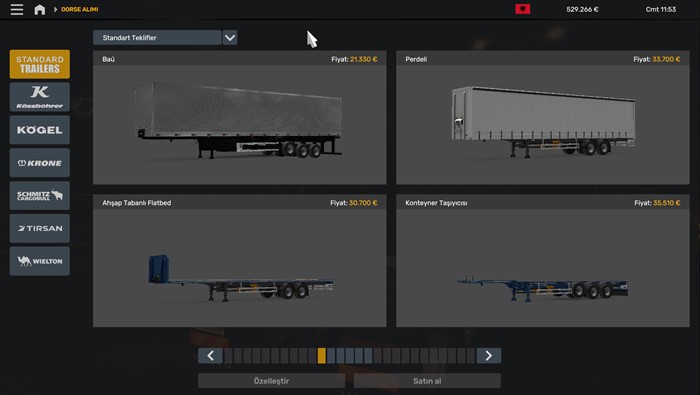The image size is (700, 395).
Task: Select the Tirsan brand logo
Action: pos(40,229)
